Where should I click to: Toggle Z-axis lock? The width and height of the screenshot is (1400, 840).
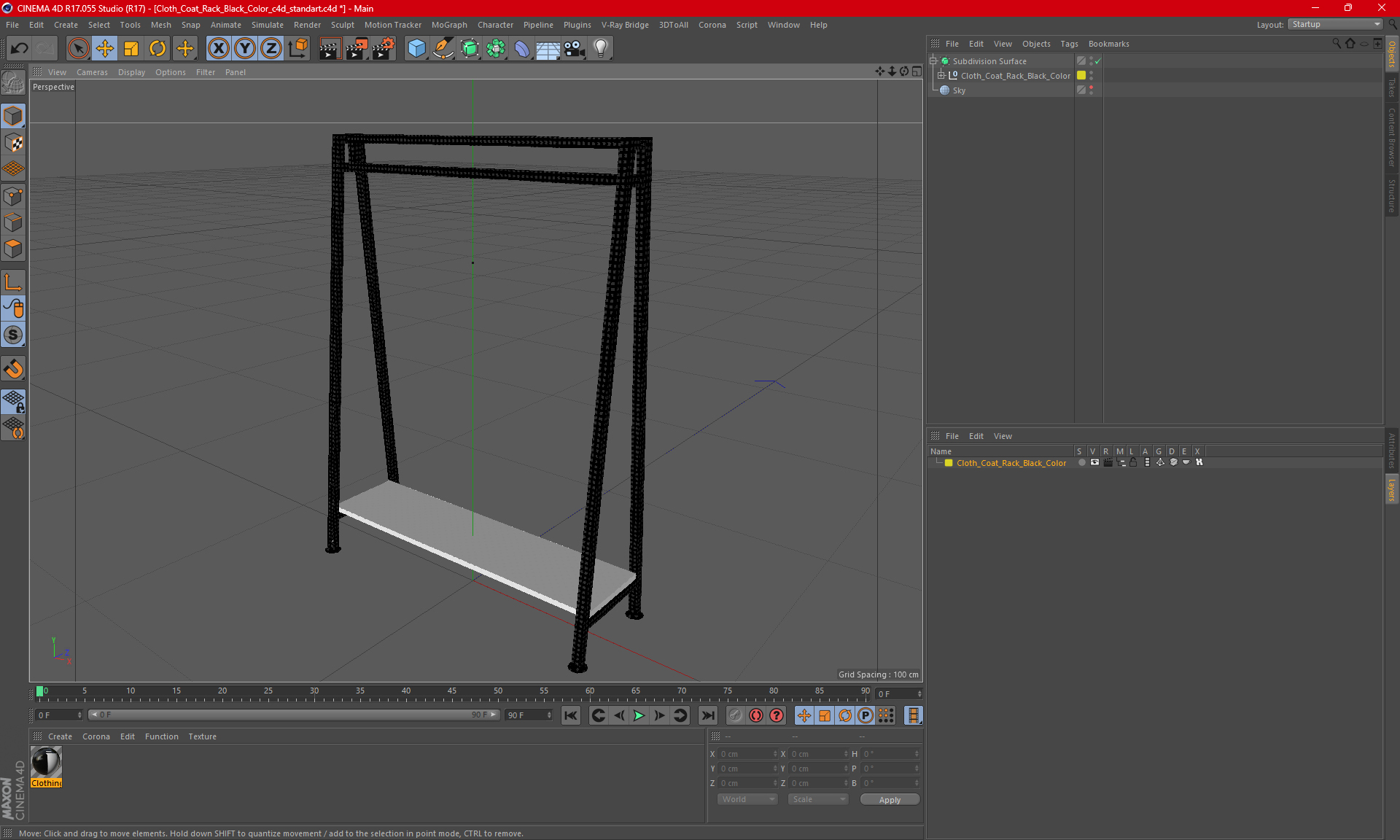(x=271, y=49)
